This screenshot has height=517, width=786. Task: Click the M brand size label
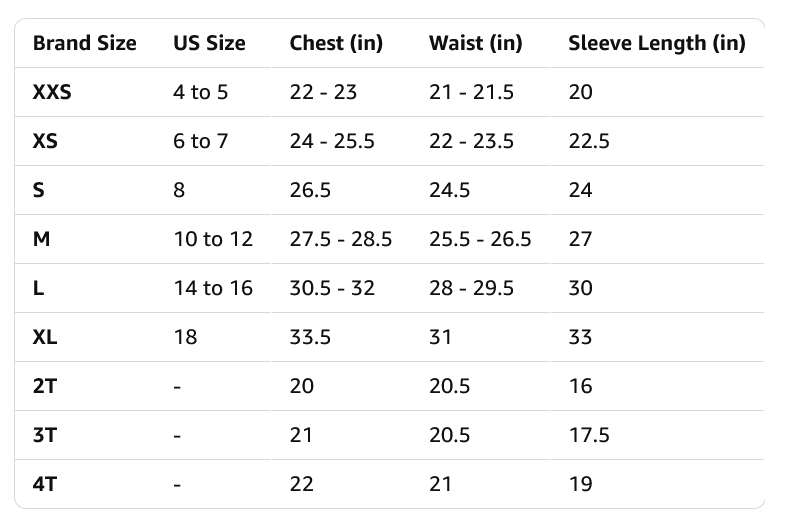pyautogui.click(x=40, y=240)
